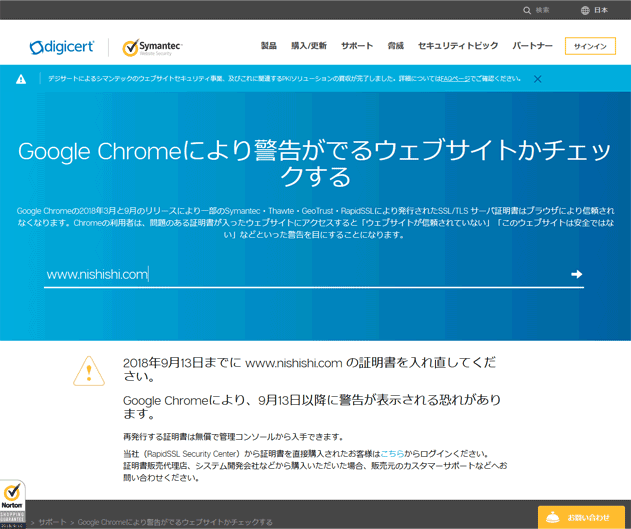Click the 検索 search text field

pyautogui.click(x=542, y=10)
